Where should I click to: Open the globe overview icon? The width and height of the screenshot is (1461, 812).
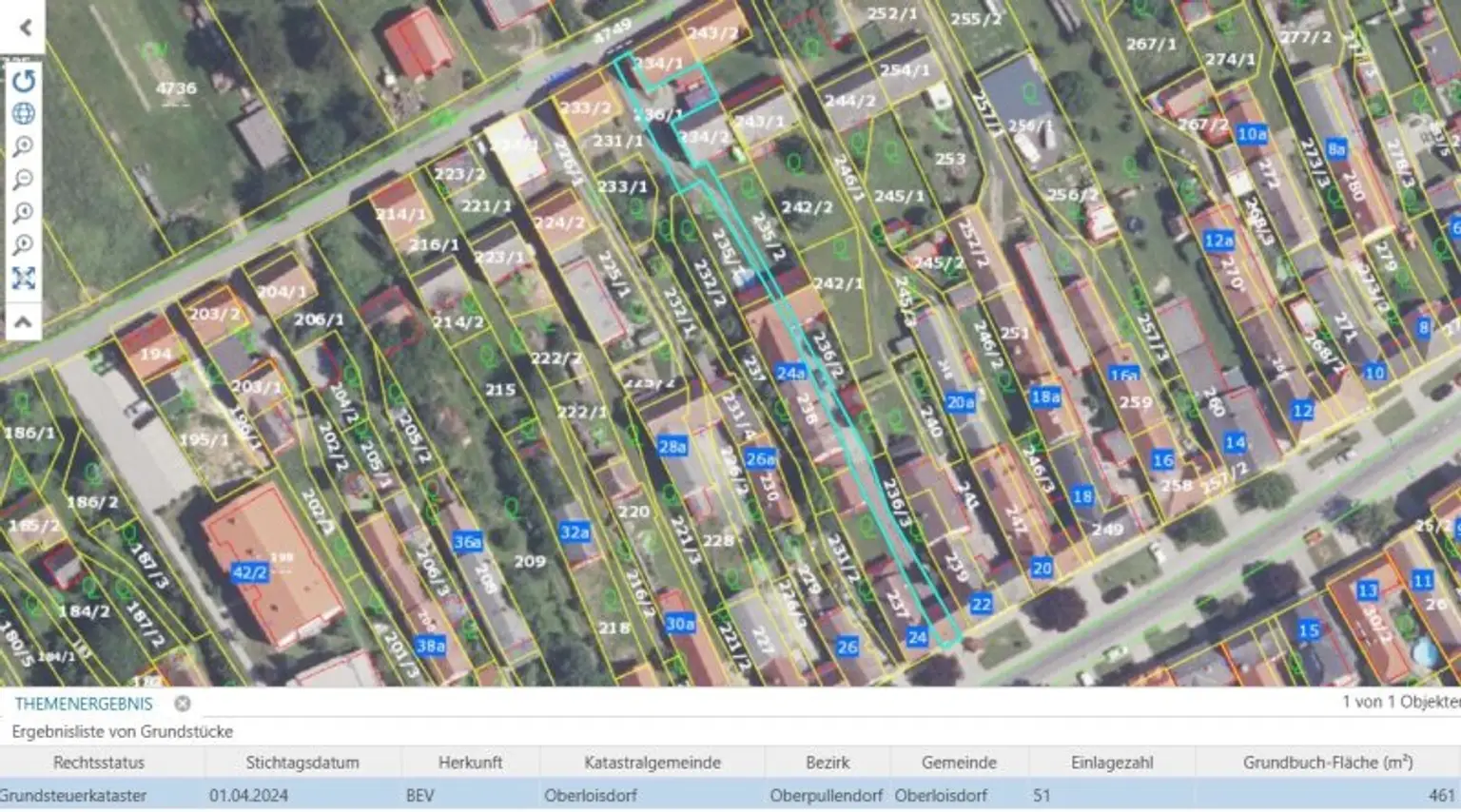click(x=24, y=112)
